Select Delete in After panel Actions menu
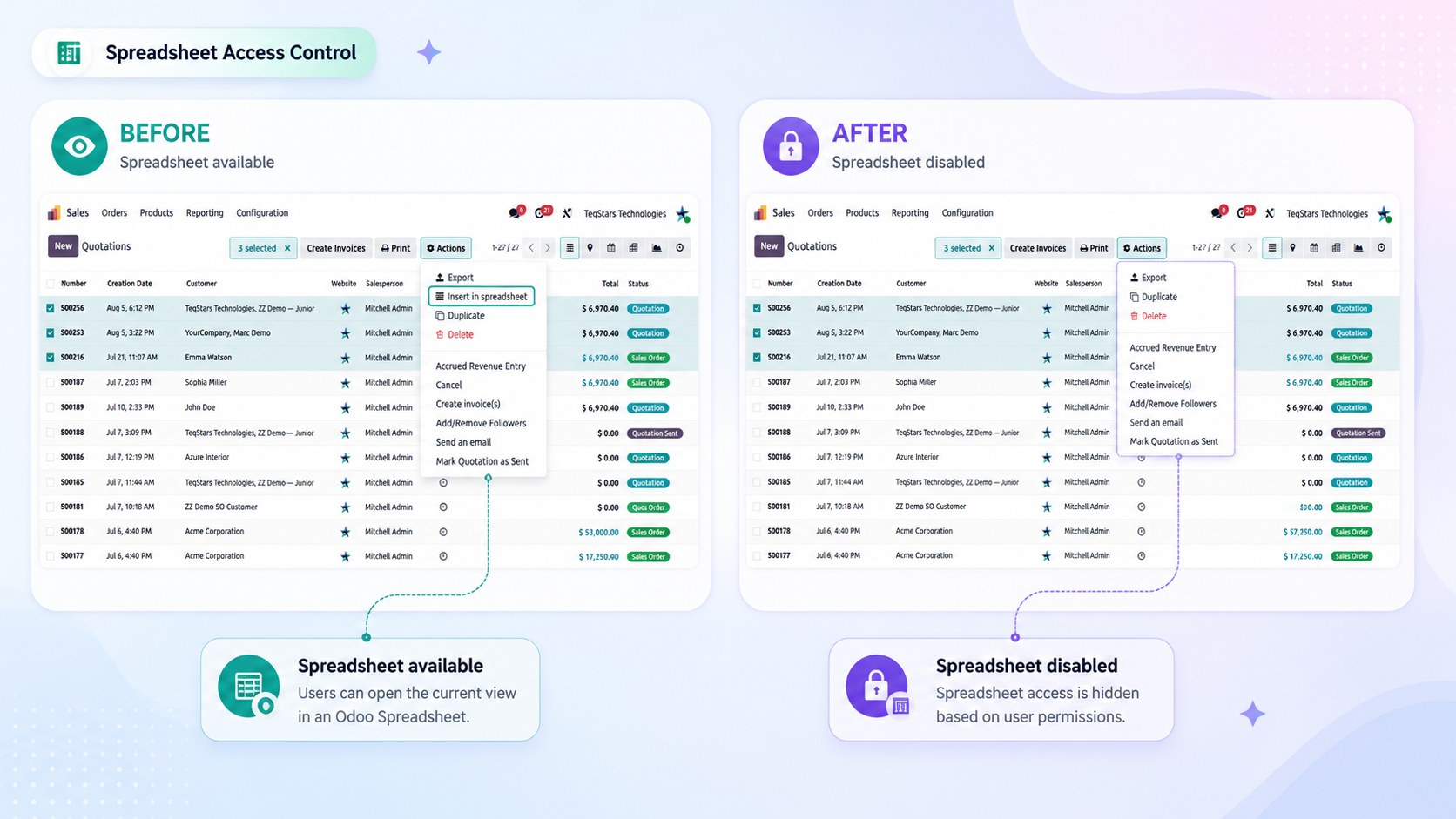The image size is (1456, 819). coord(1148,316)
